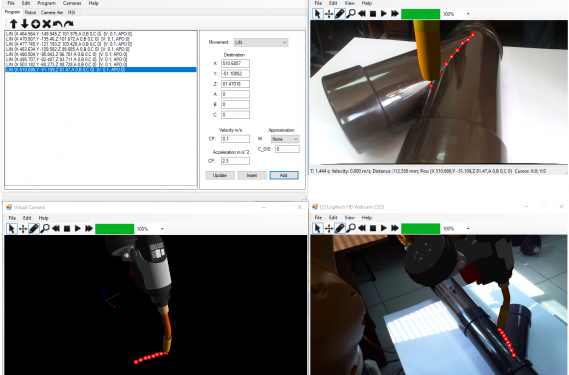Toggle pencil draw tool in top-right camera window
The image size is (569, 375).
tap(340, 14)
